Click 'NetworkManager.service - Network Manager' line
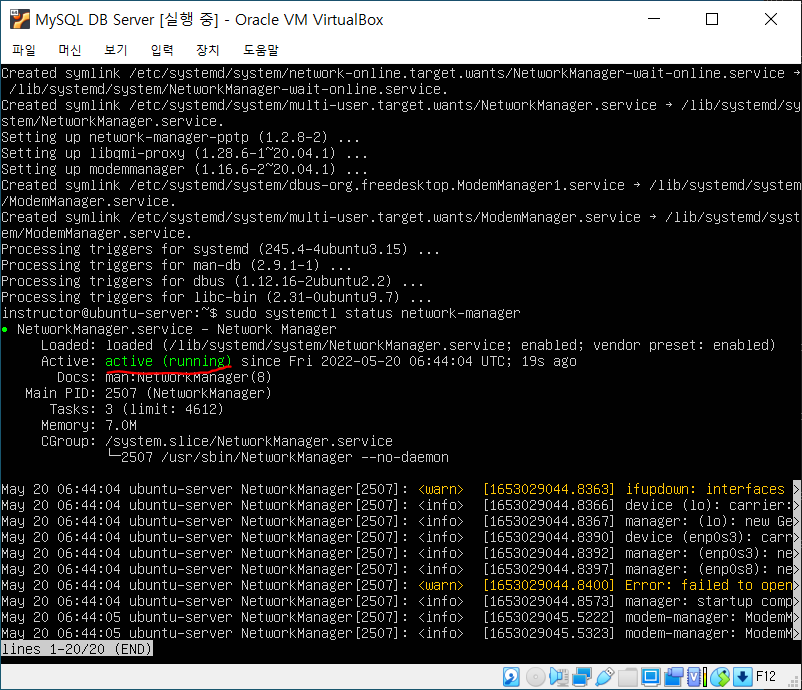 (x=176, y=329)
